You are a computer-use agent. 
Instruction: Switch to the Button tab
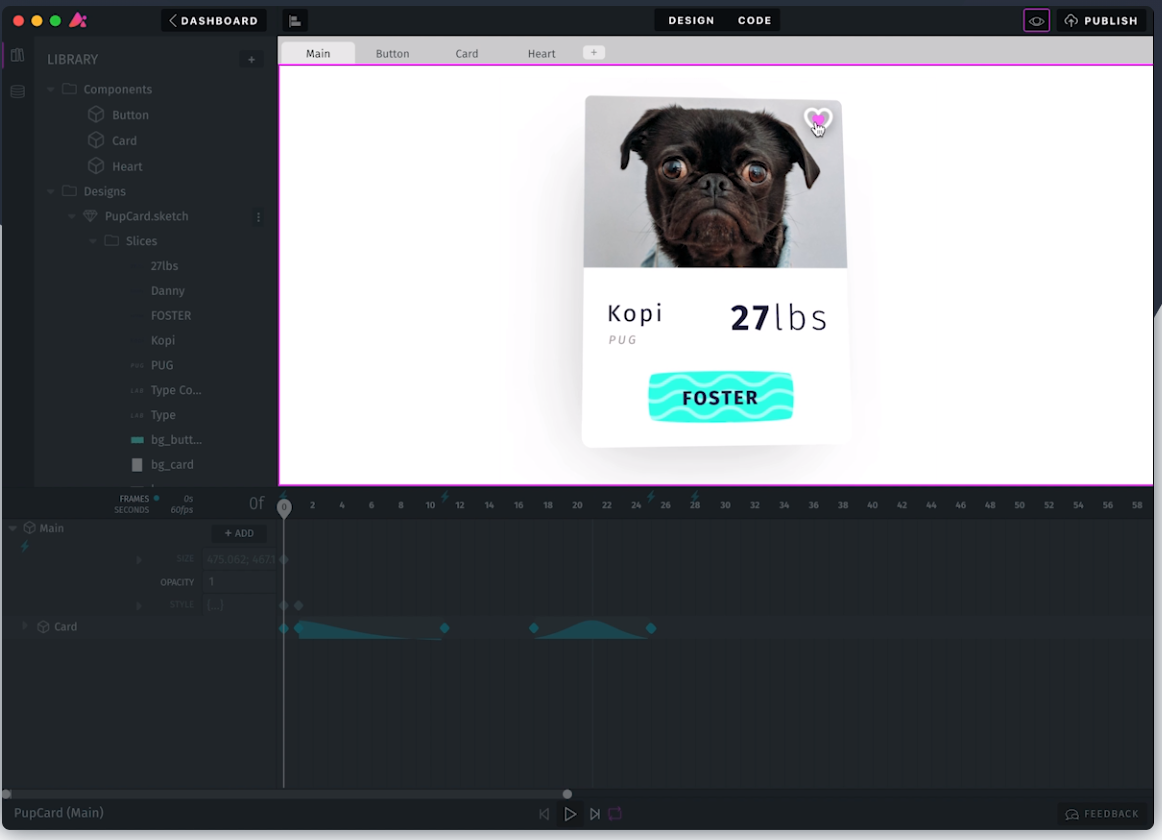pos(392,54)
